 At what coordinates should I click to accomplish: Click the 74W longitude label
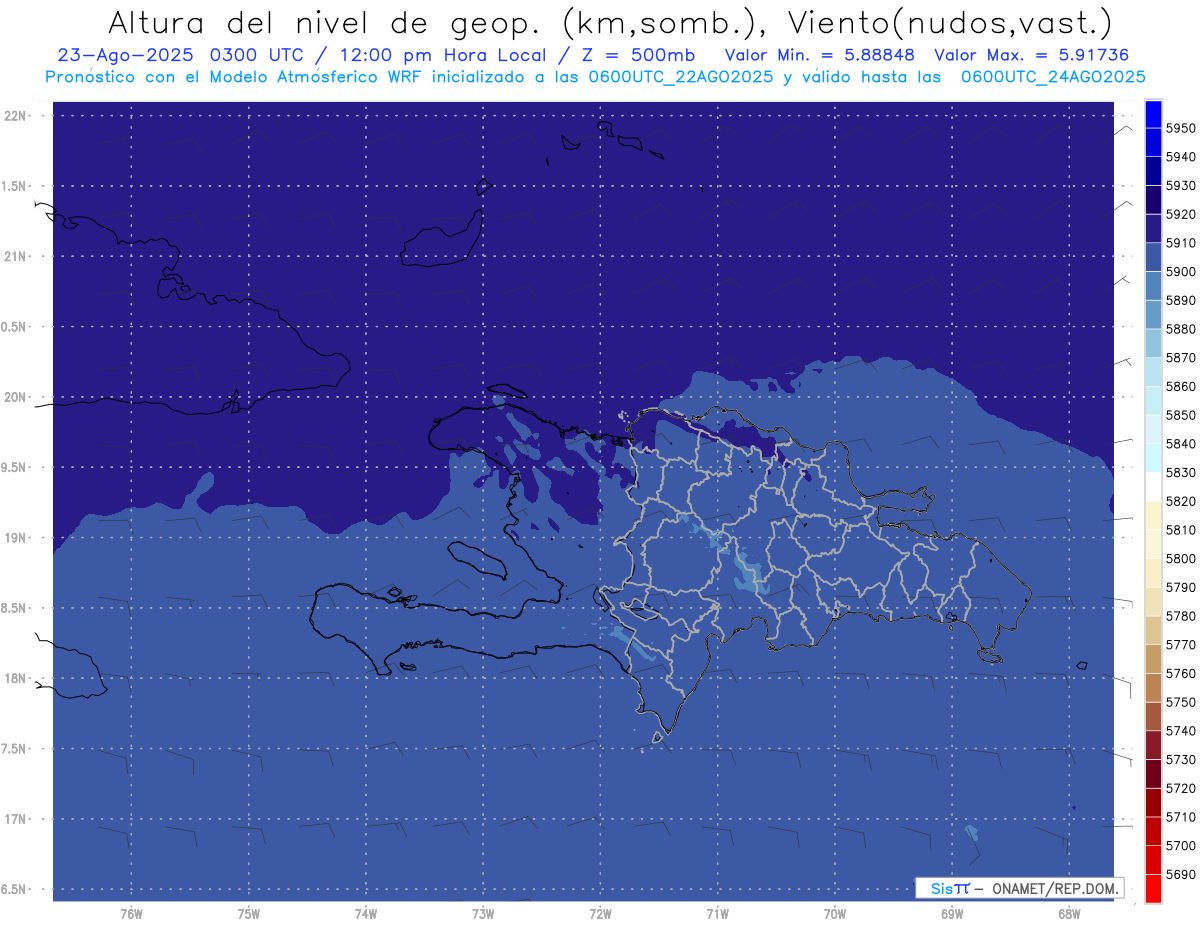(366, 914)
